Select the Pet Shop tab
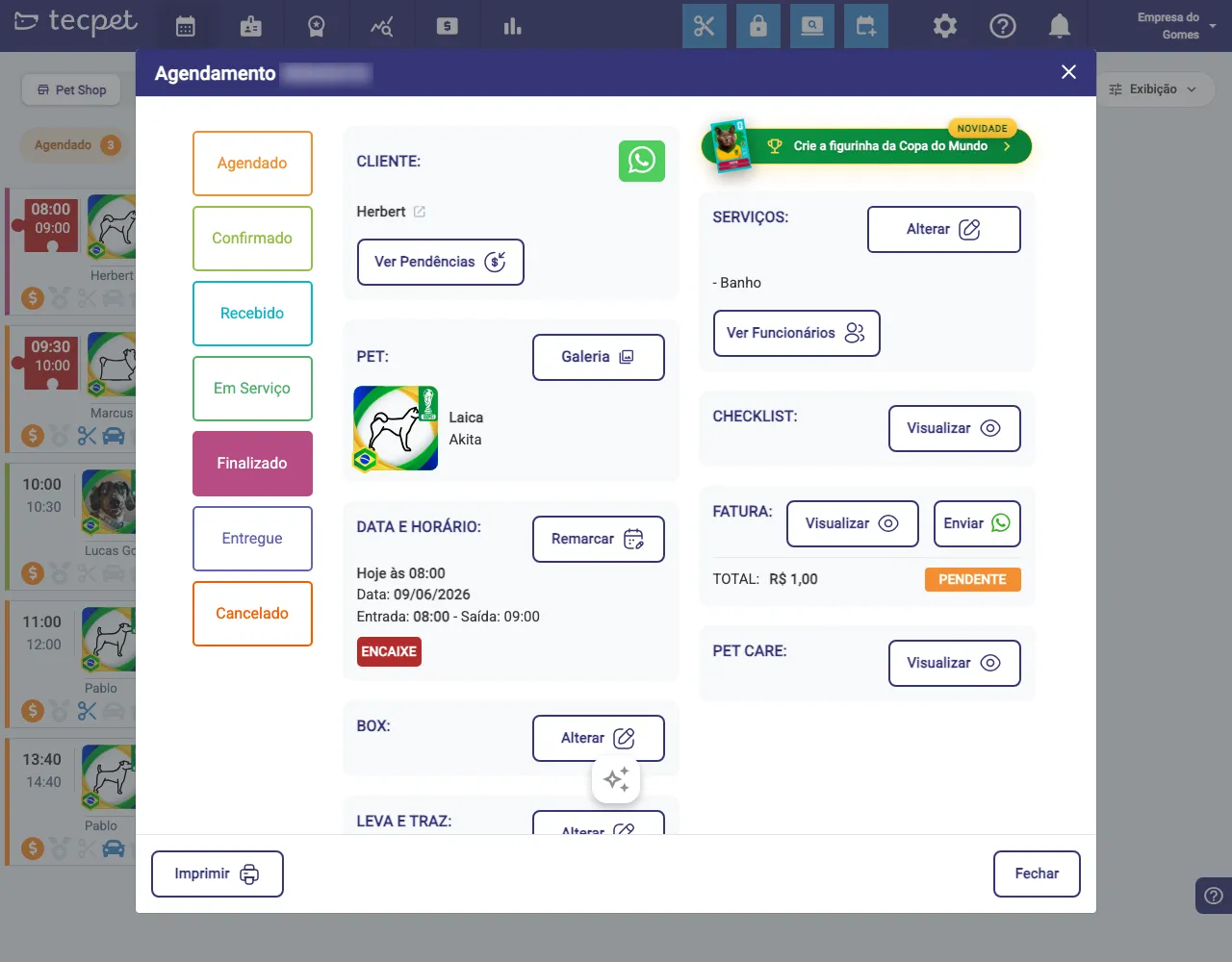1232x962 pixels. (x=71, y=89)
